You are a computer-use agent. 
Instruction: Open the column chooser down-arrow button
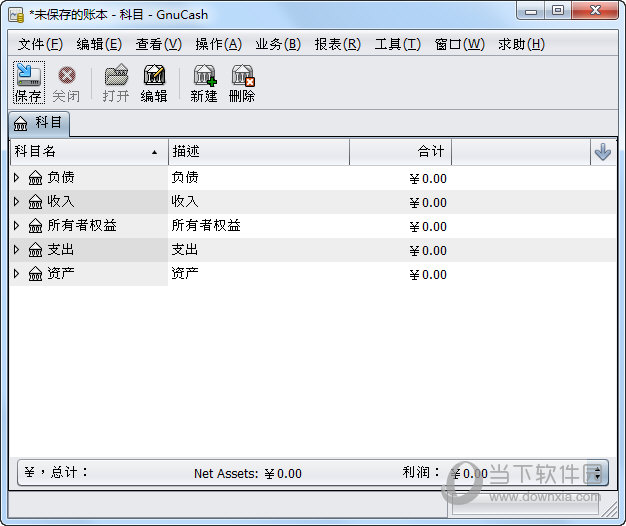click(603, 152)
